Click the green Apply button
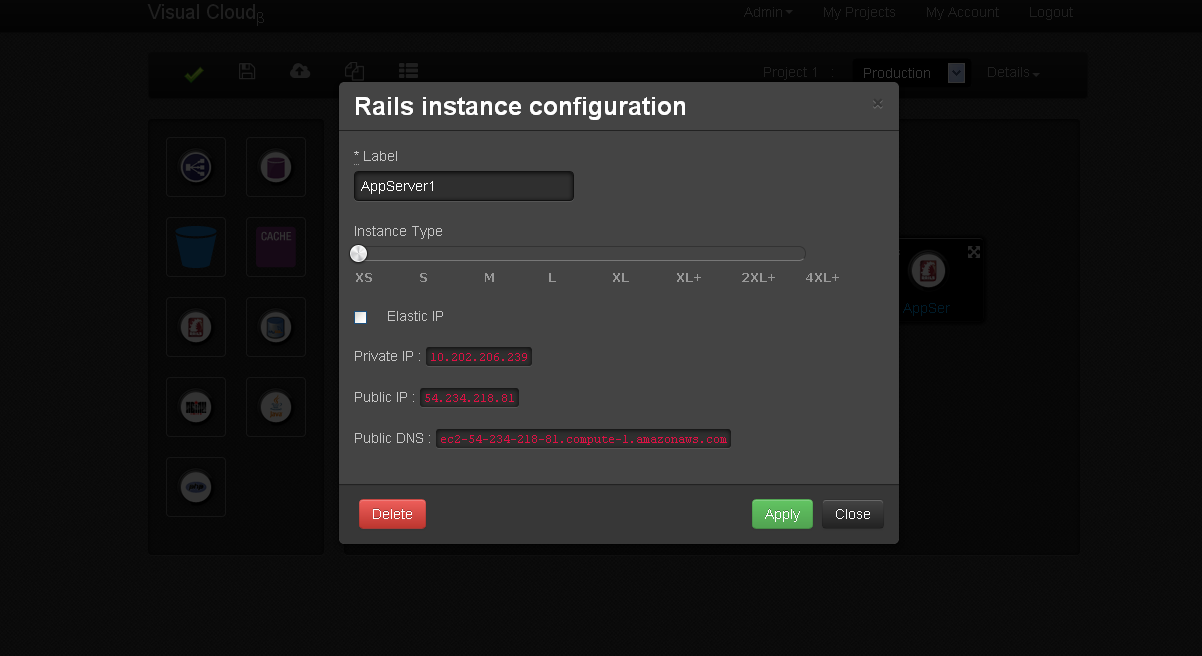 click(x=782, y=514)
